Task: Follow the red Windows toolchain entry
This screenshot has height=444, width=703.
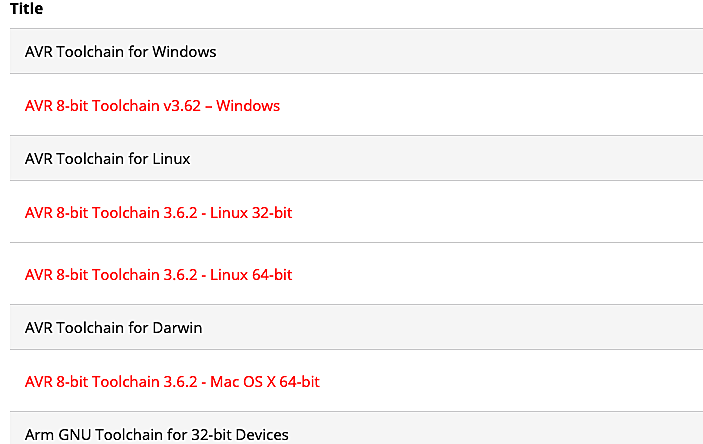Action: (x=152, y=106)
